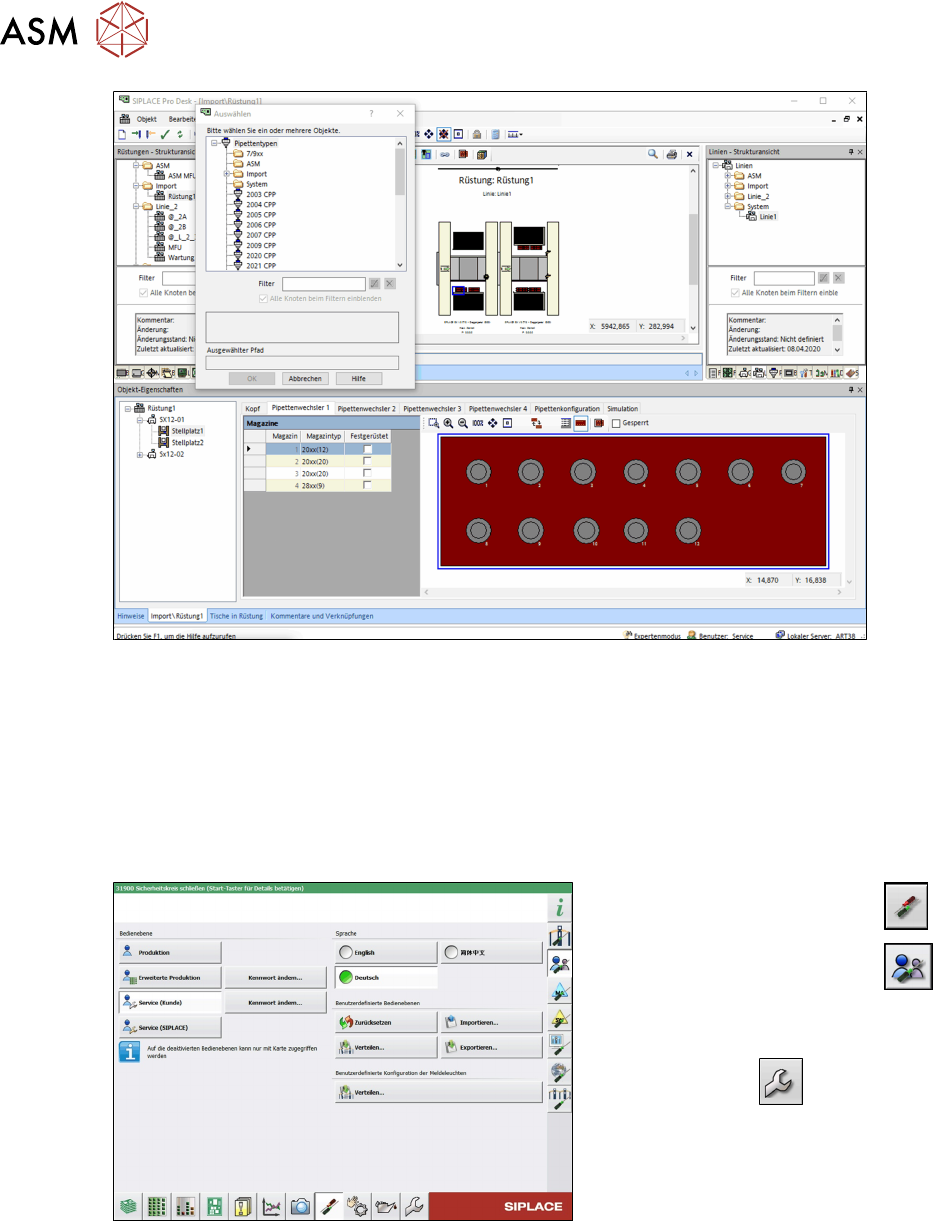Zoom out on the nozzle changer view
Viewport: 933px width, 1221px height.
pyautogui.click(x=463, y=423)
